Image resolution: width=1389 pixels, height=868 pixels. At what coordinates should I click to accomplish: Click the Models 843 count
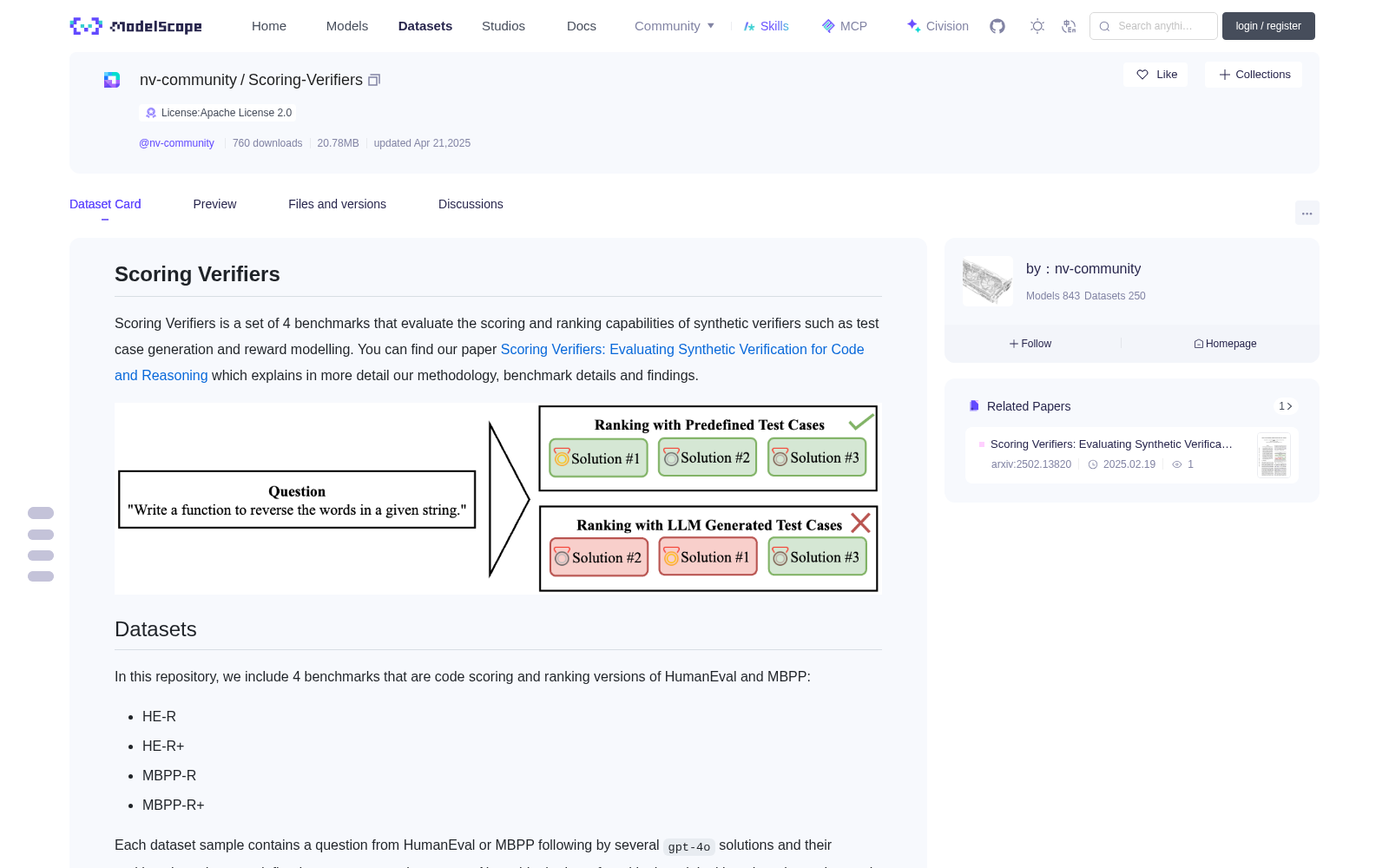tap(1053, 296)
